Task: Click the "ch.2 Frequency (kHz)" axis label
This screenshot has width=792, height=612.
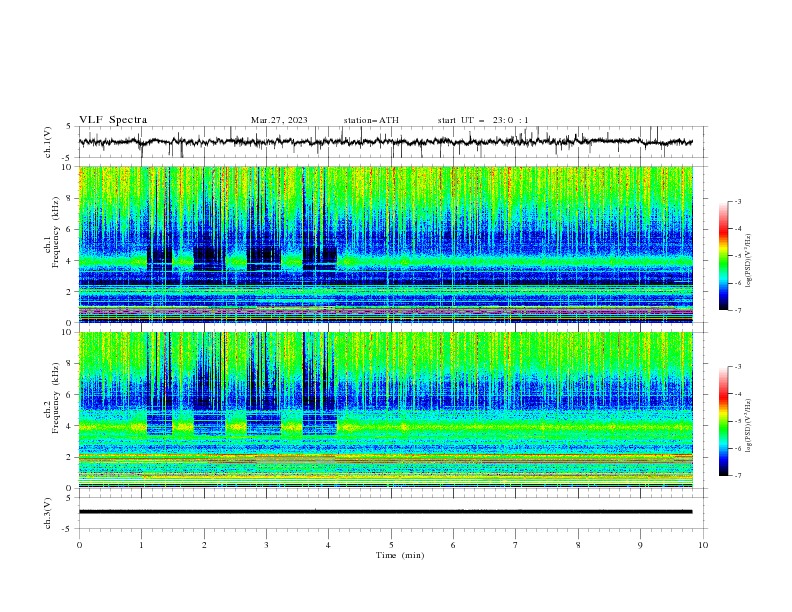Action: click(52, 398)
